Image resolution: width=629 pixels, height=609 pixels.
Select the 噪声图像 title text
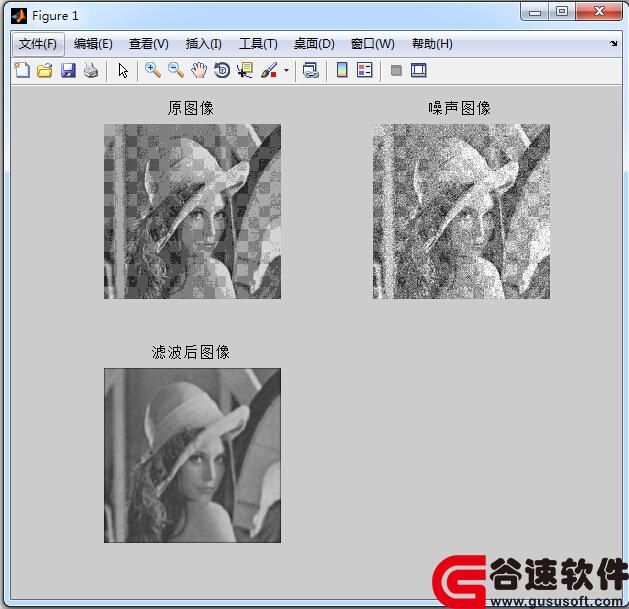[x=459, y=108]
